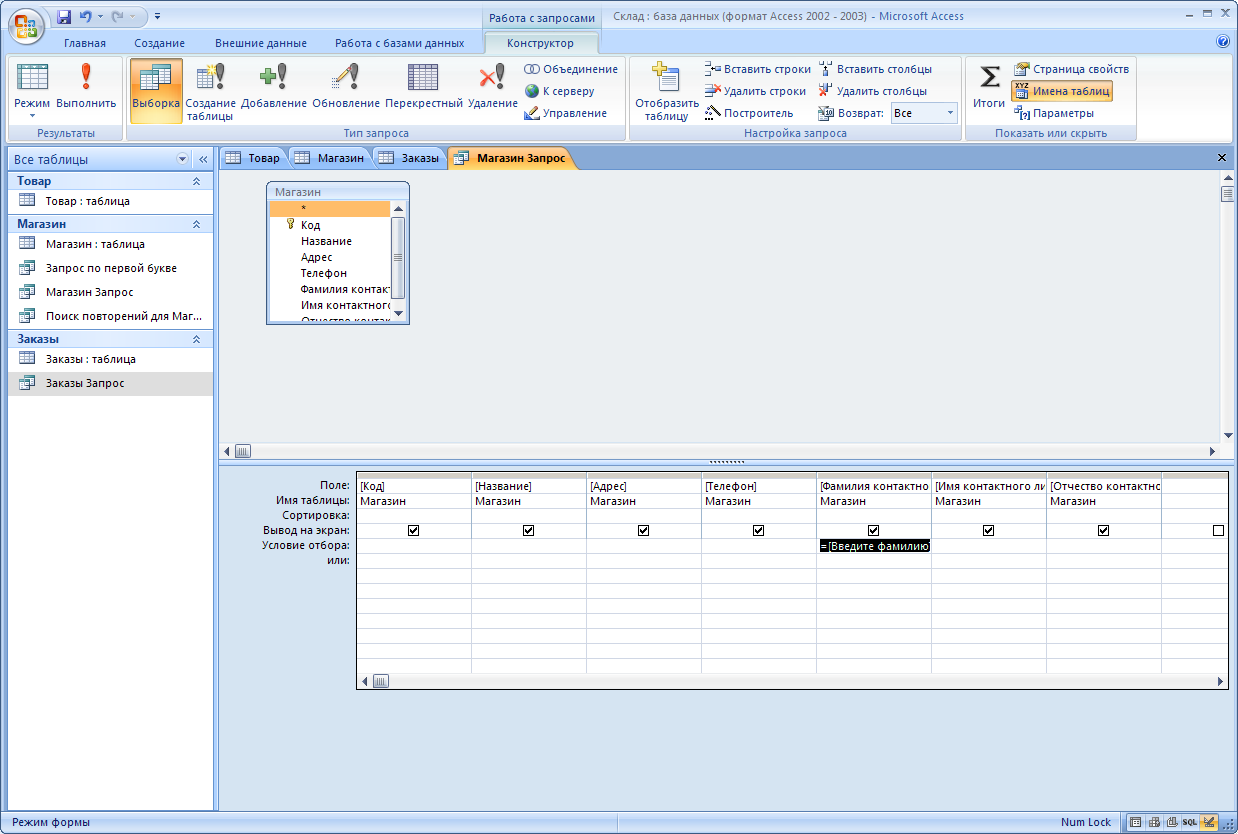This screenshot has width=1238, height=834.
Task: Collapse the navigation pane with double chevron
Action: click(x=202, y=159)
